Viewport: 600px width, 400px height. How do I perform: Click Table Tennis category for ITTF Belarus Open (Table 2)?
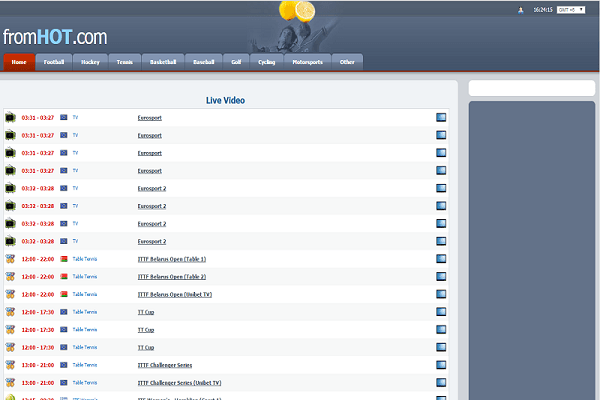pyautogui.click(x=85, y=277)
